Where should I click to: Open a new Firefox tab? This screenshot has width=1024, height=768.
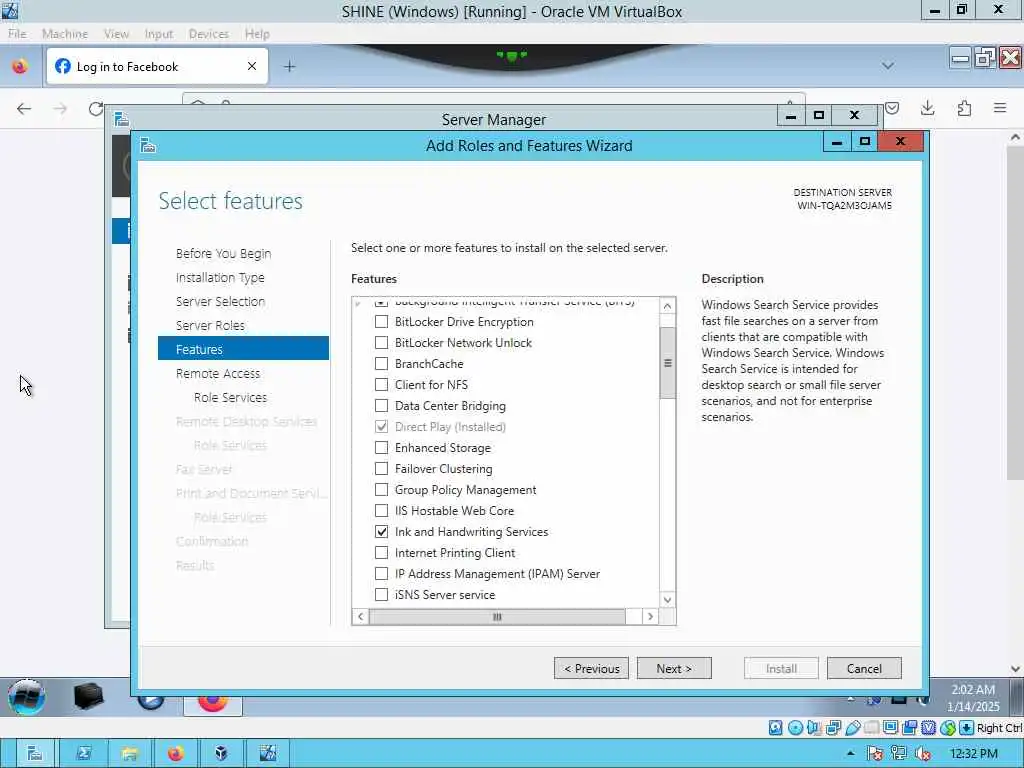(289, 67)
